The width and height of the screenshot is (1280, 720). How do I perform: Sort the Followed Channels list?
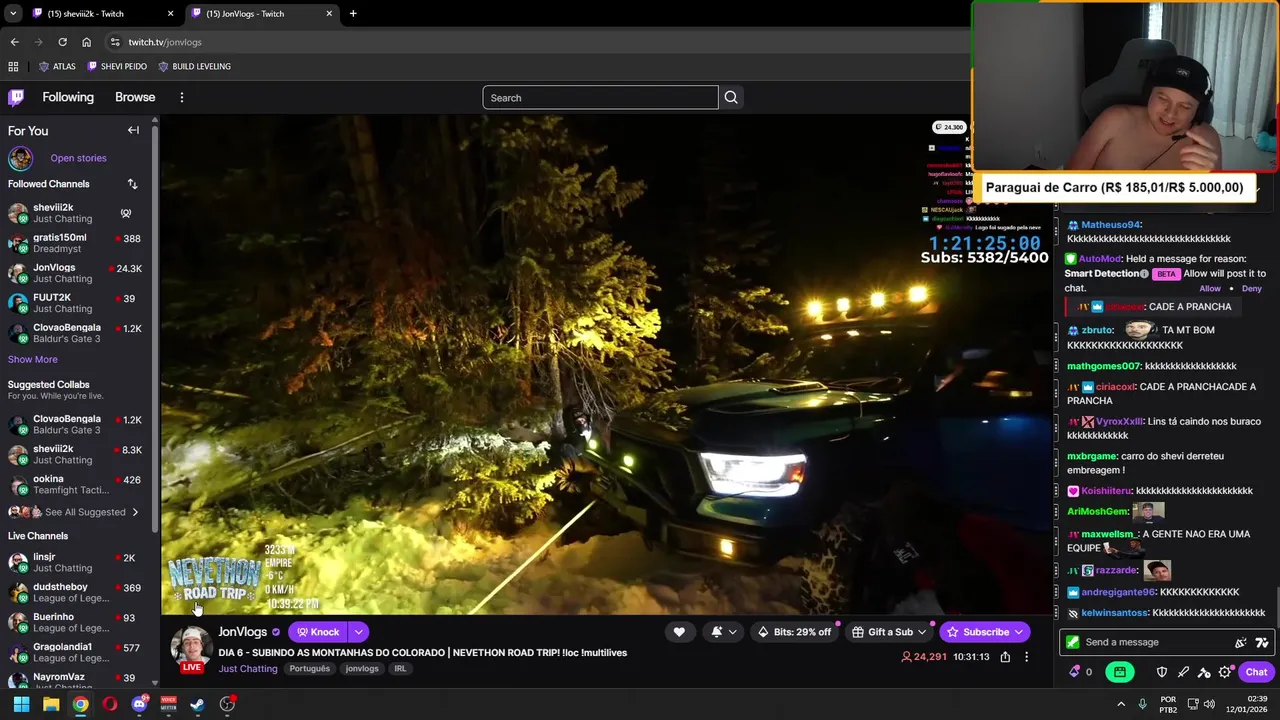(x=132, y=184)
